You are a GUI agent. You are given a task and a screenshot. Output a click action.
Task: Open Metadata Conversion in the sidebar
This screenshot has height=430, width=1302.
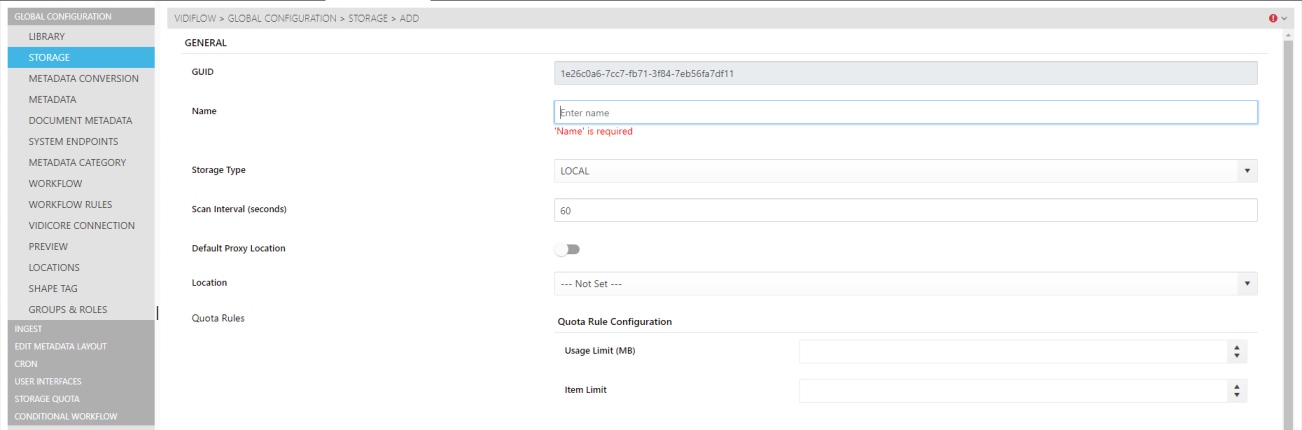83,78
